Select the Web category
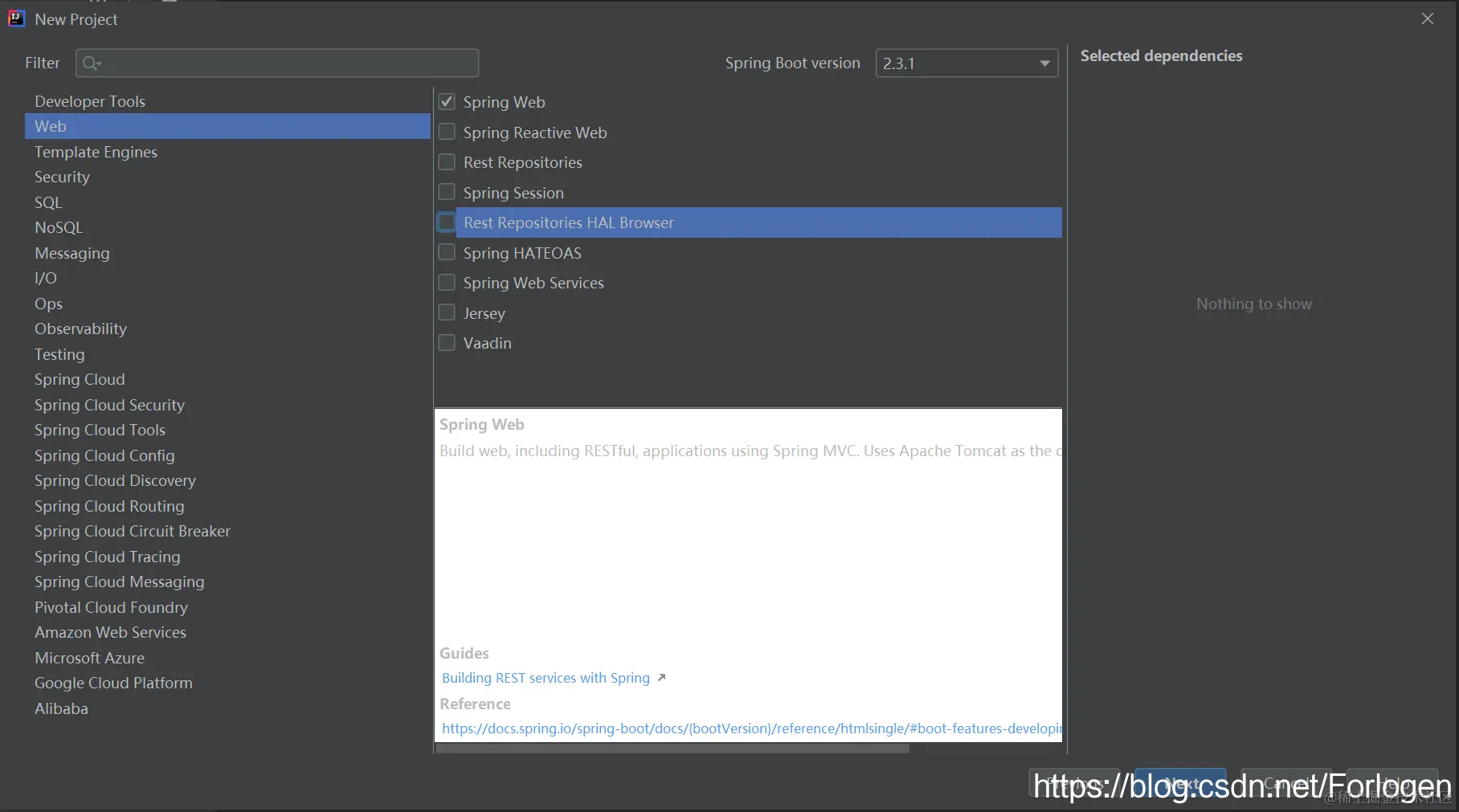Screen dimensions: 1459x812 click(227, 126)
